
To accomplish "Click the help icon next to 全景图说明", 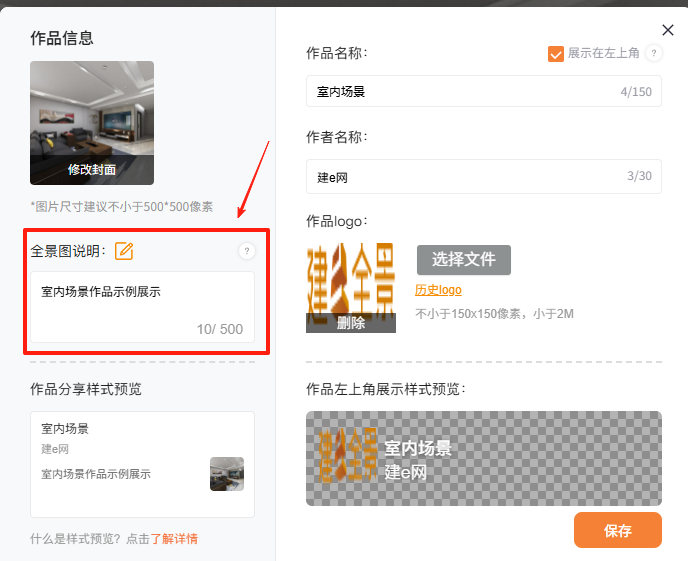I will pos(246,251).
